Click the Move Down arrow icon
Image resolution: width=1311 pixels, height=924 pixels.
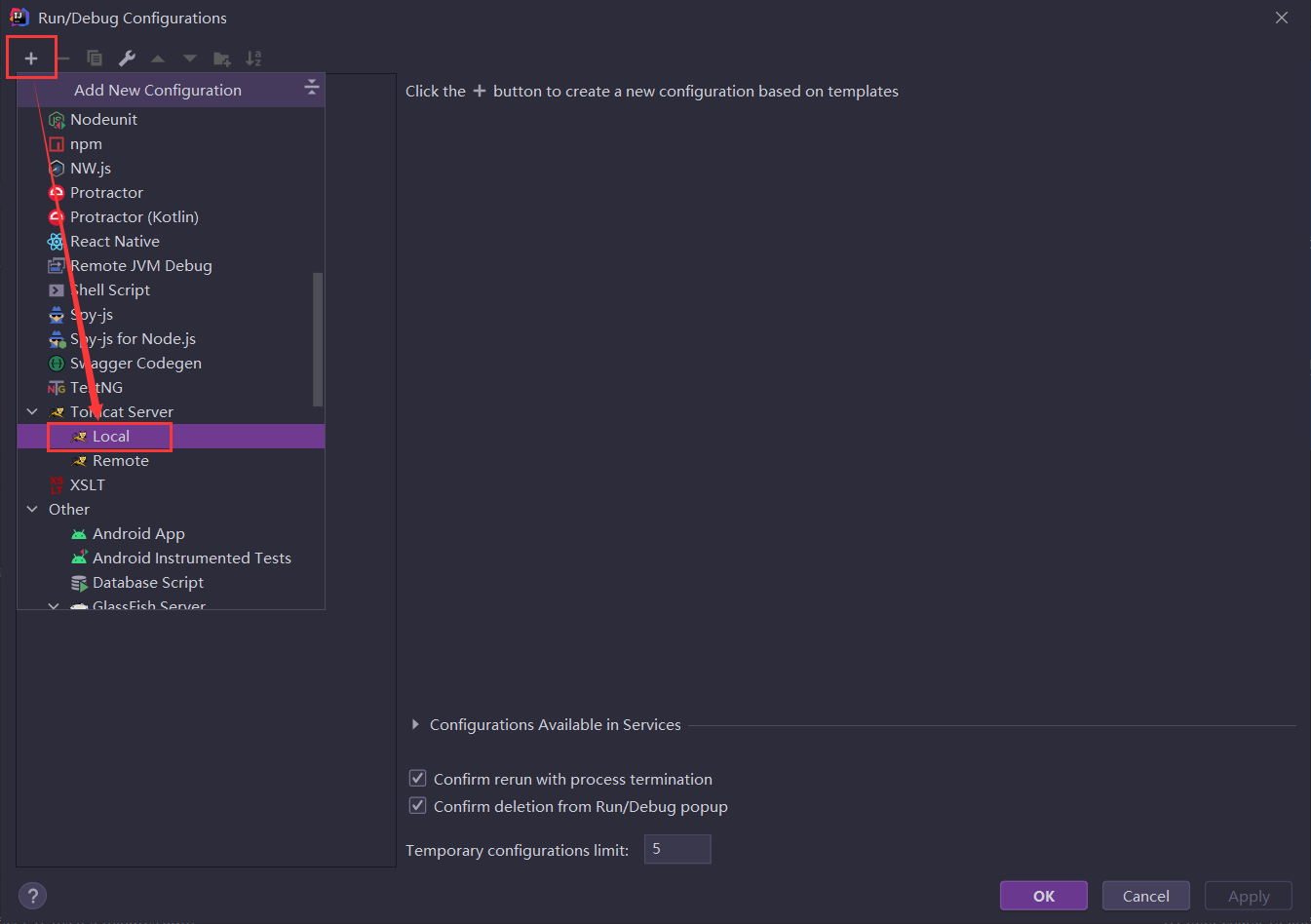(x=190, y=58)
